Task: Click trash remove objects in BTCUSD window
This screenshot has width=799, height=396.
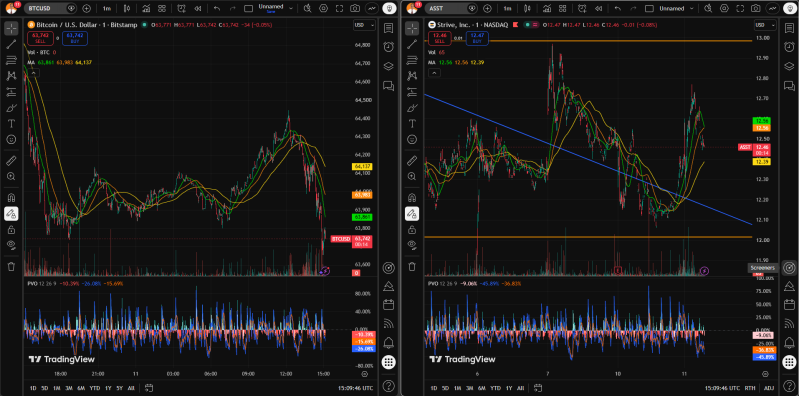Action: point(11,266)
